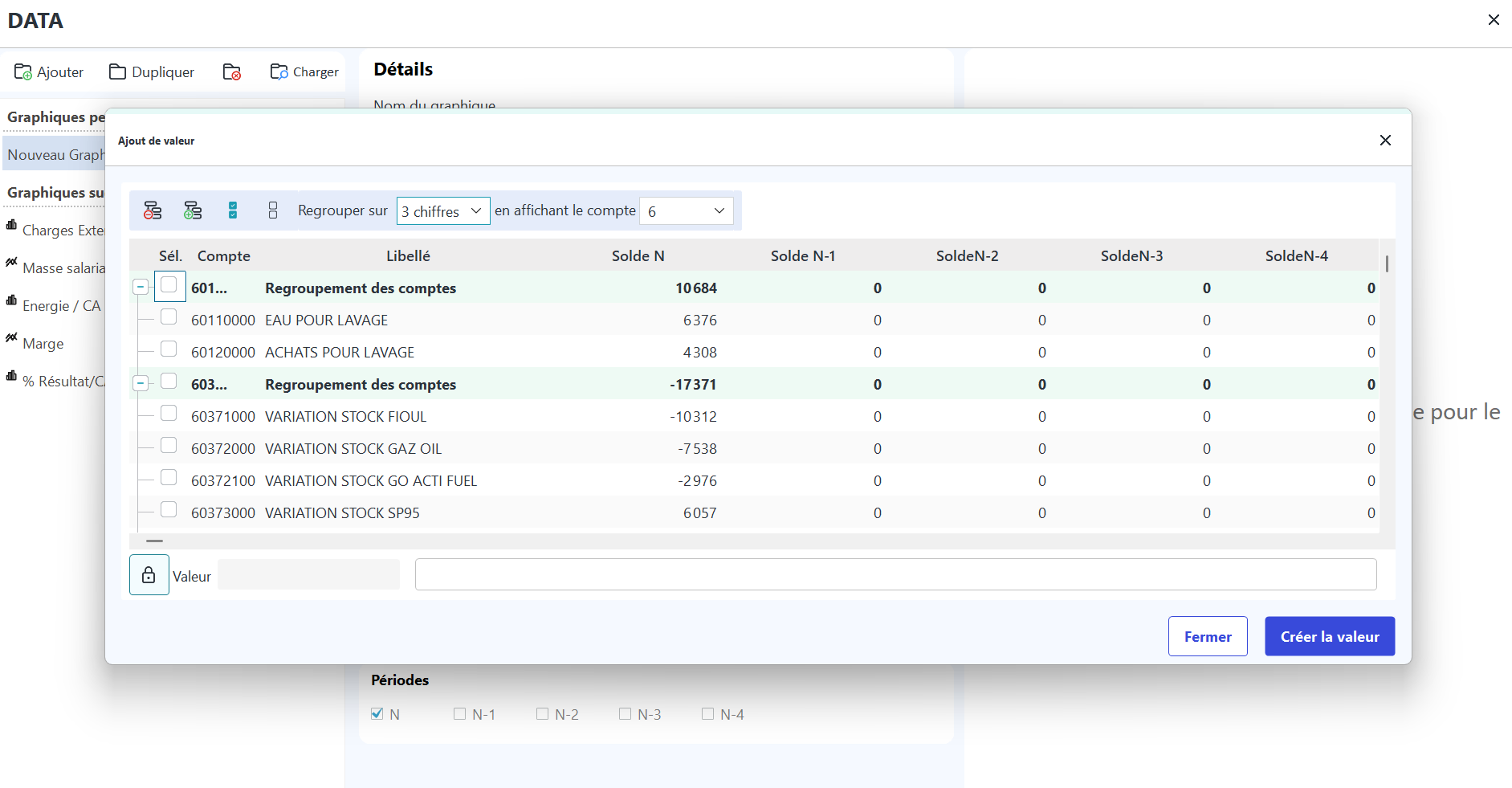Collapse the 601 account group

pos(141,287)
